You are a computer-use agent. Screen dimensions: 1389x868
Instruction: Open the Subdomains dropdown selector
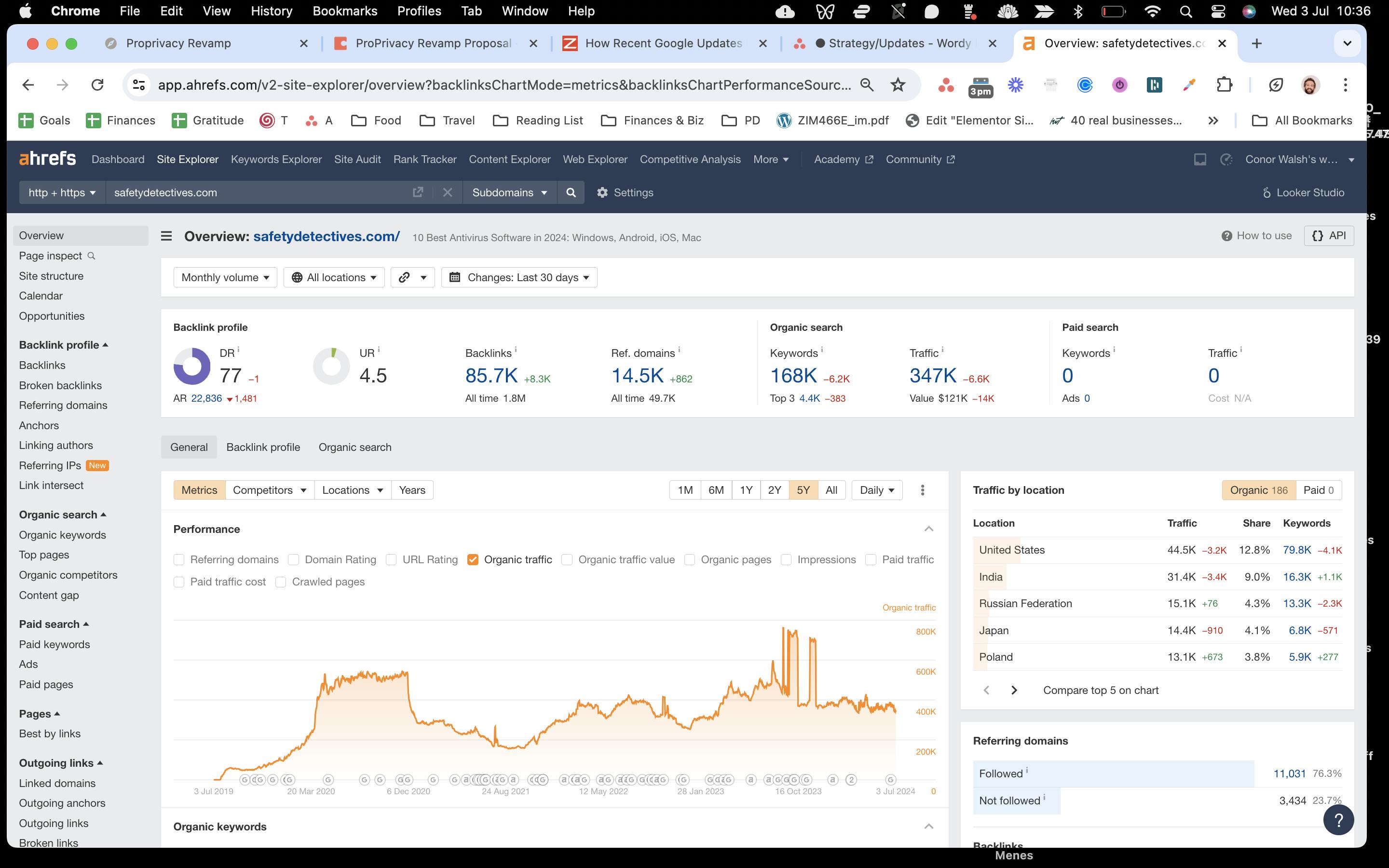pos(510,192)
